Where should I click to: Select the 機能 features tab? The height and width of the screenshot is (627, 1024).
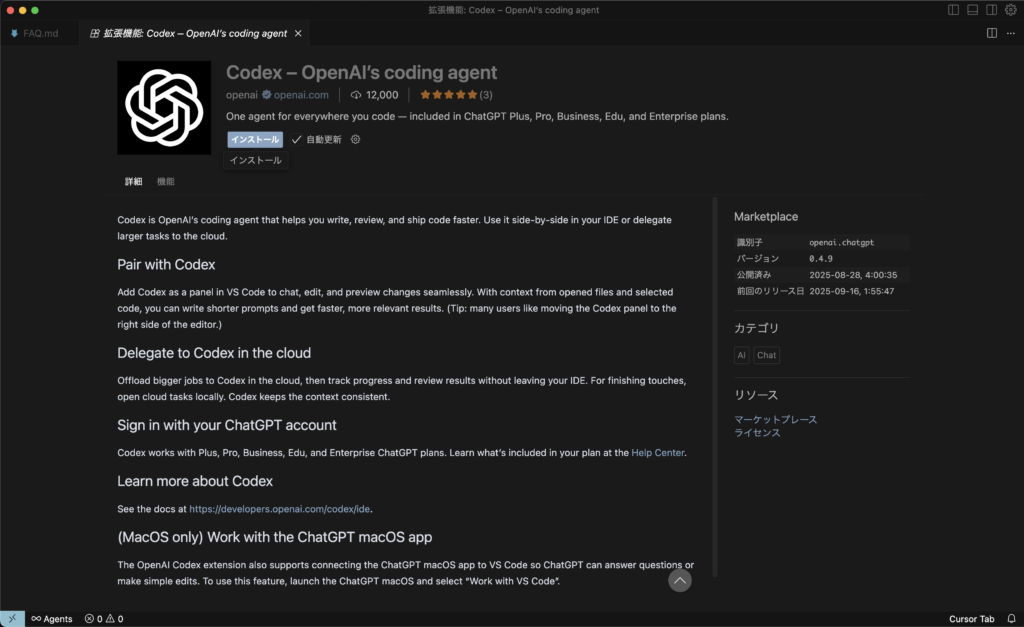click(x=166, y=182)
